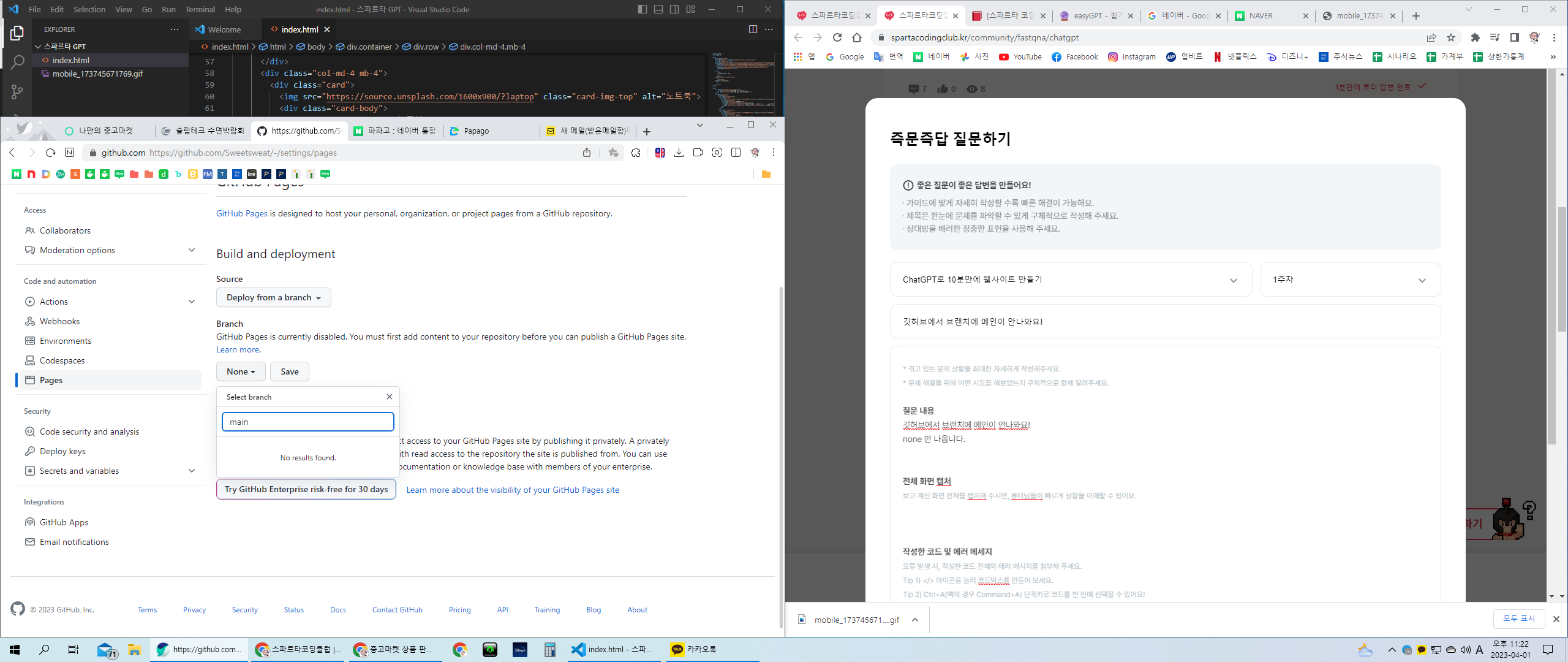Toggle panel layout icon in VS Code
The height and width of the screenshot is (662, 1568).
[x=658, y=9]
